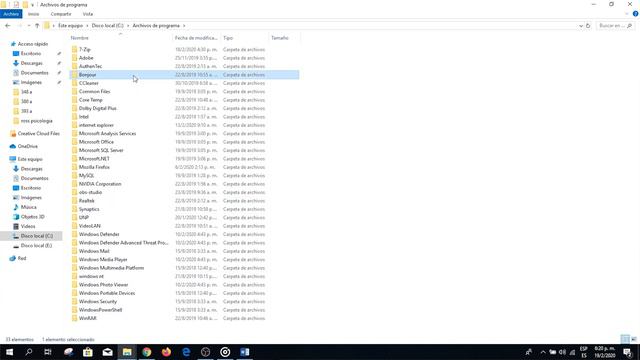Image resolution: width=640 pixels, height=360 pixels.
Task: Launch Firefox from taskbar
Action: (166, 352)
